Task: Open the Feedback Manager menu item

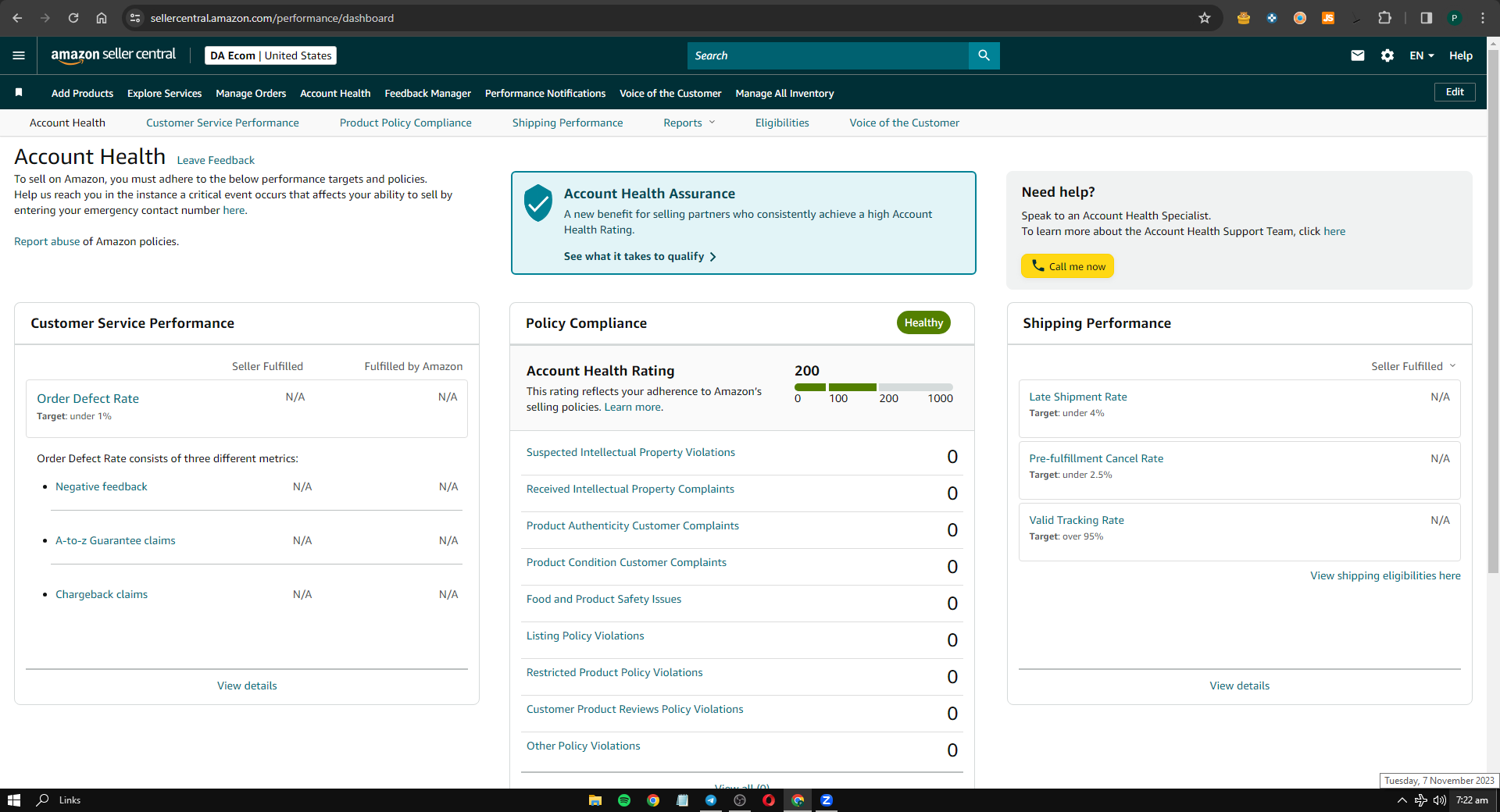Action: [x=427, y=93]
